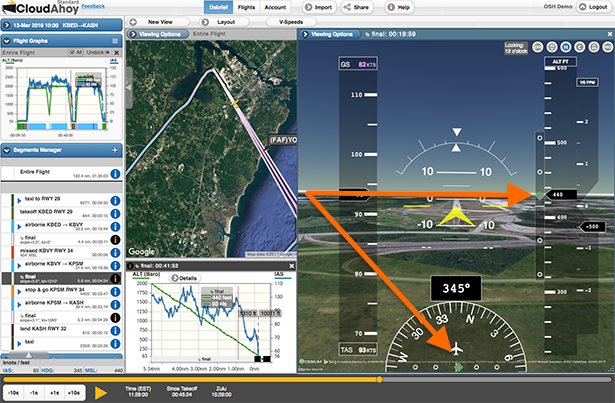Click the round view icon below the cockpit close X

pyautogui.click(x=608, y=47)
